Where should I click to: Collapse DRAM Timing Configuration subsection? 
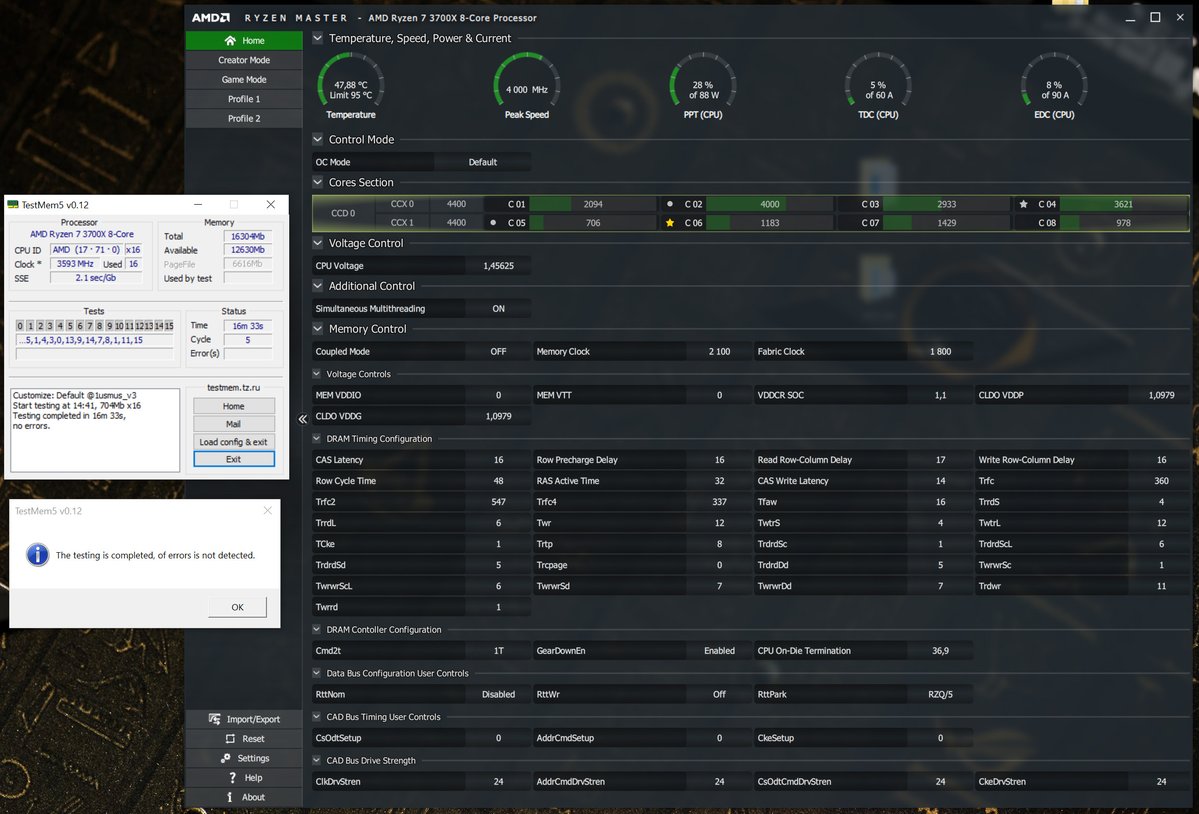[x=317, y=439]
